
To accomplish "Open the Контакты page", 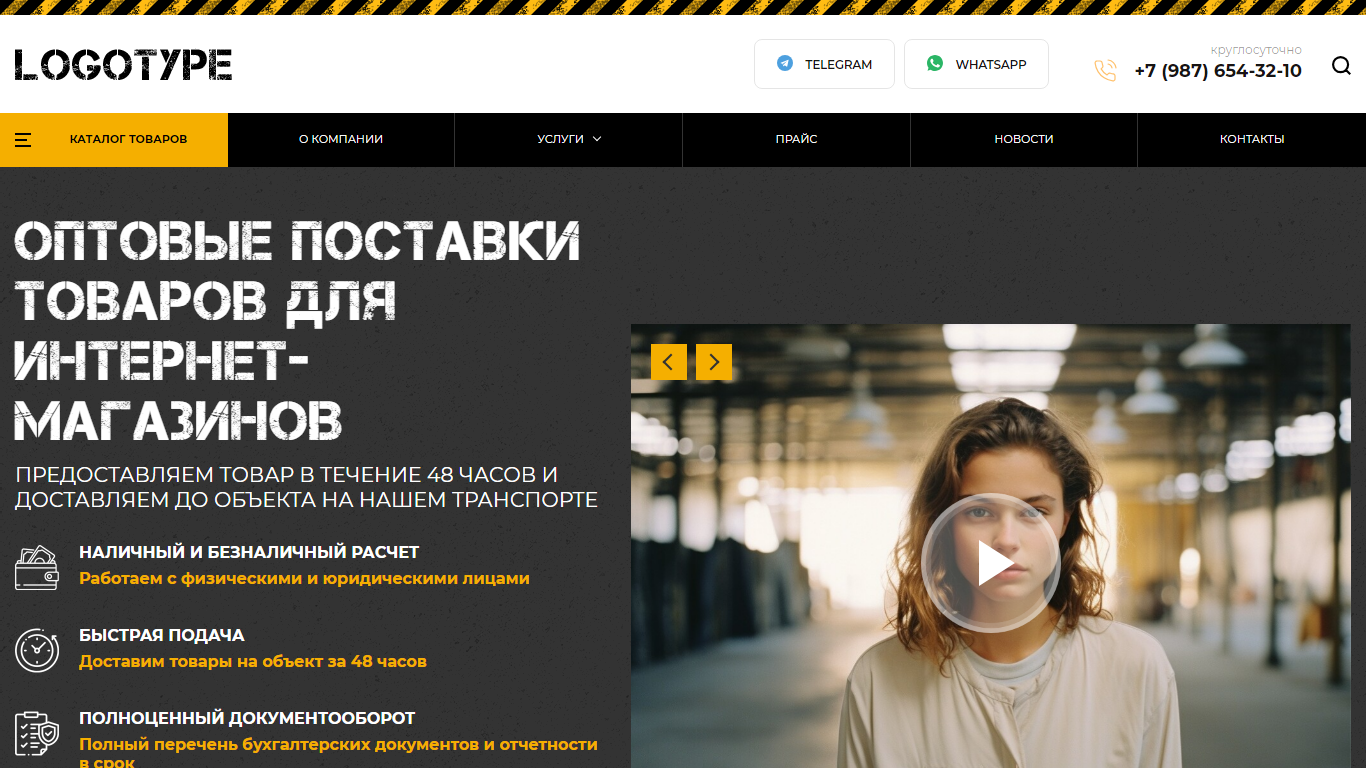I will [x=1252, y=140].
